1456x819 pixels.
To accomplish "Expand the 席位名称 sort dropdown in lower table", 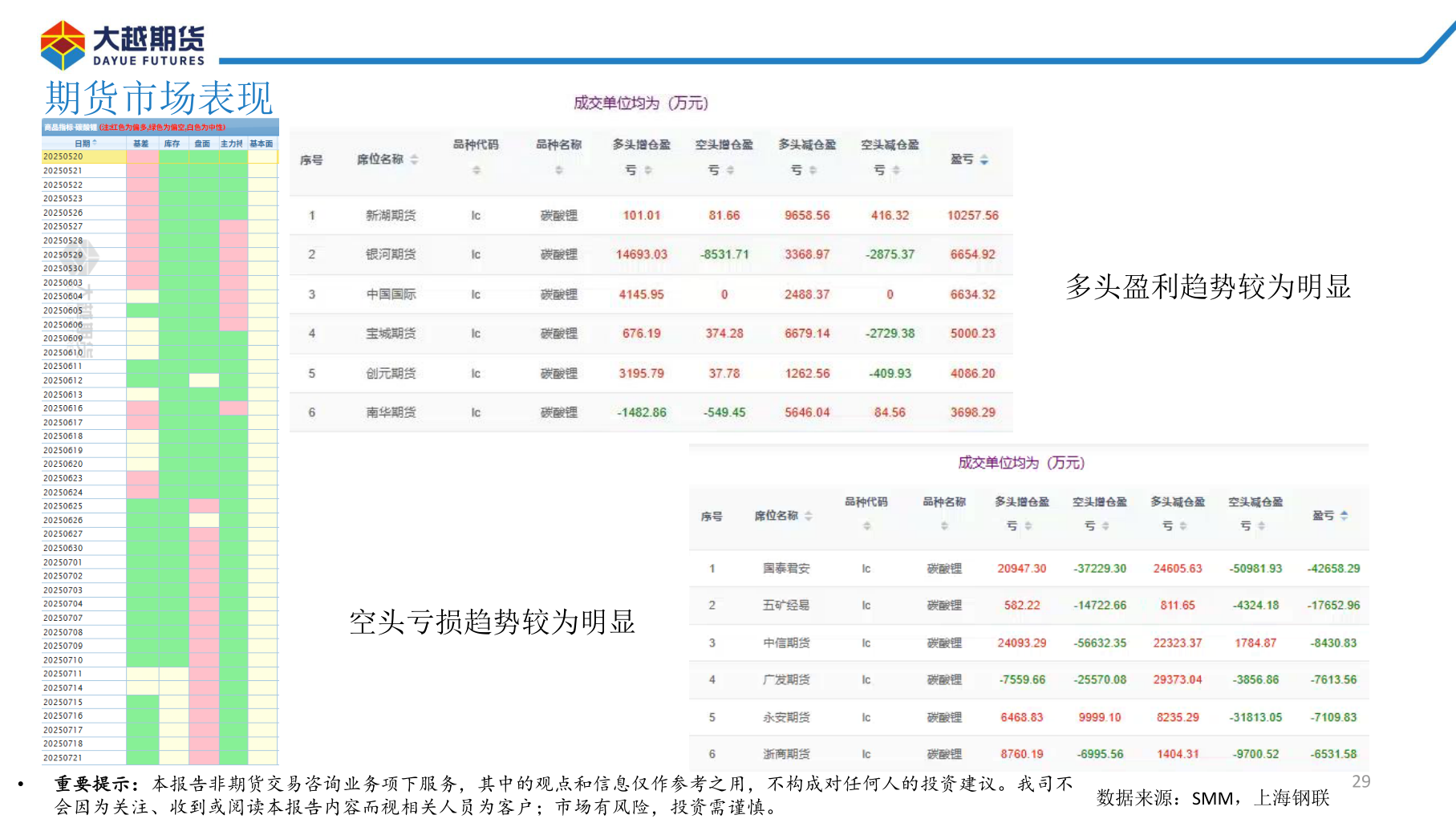I will coord(807,517).
